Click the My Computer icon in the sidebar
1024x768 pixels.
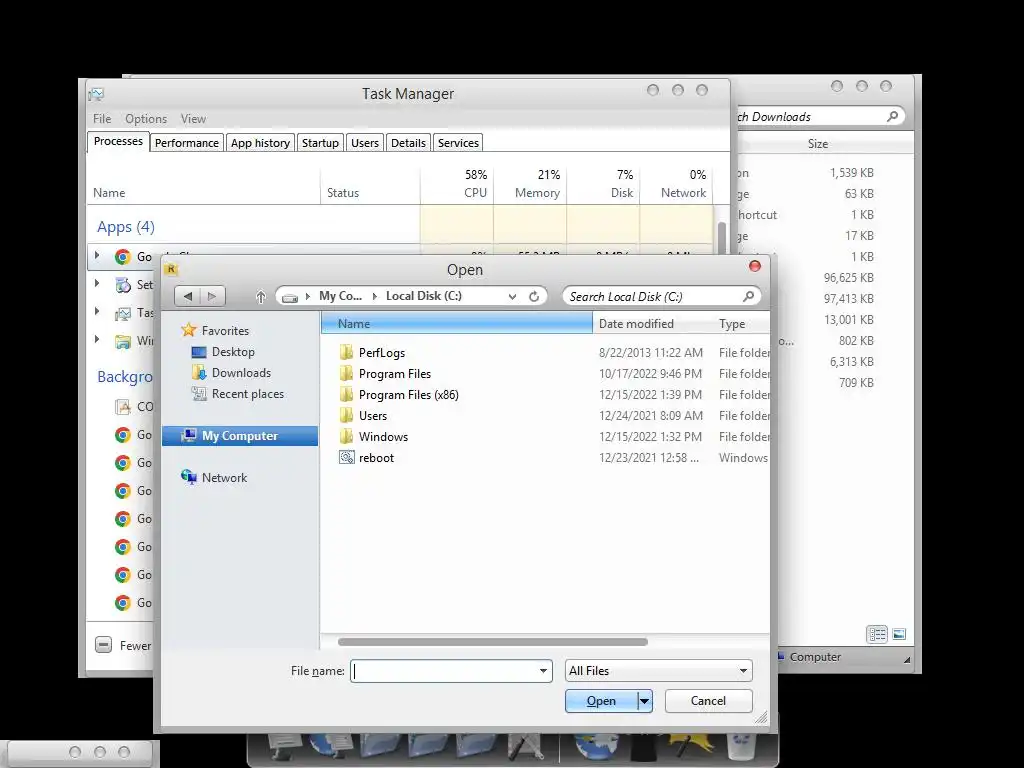point(189,436)
